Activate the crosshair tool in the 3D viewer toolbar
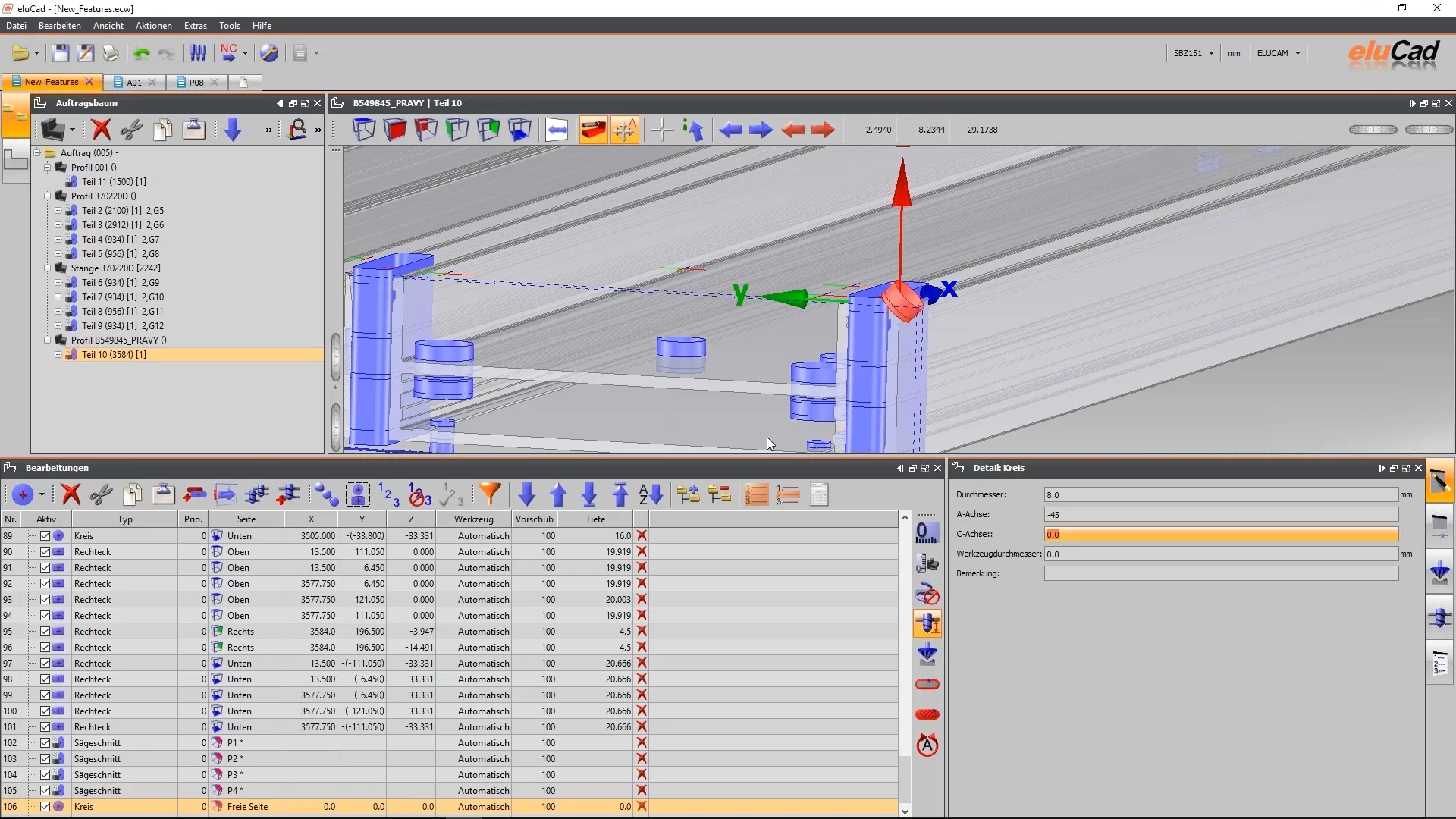 pyautogui.click(x=661, y=129)
